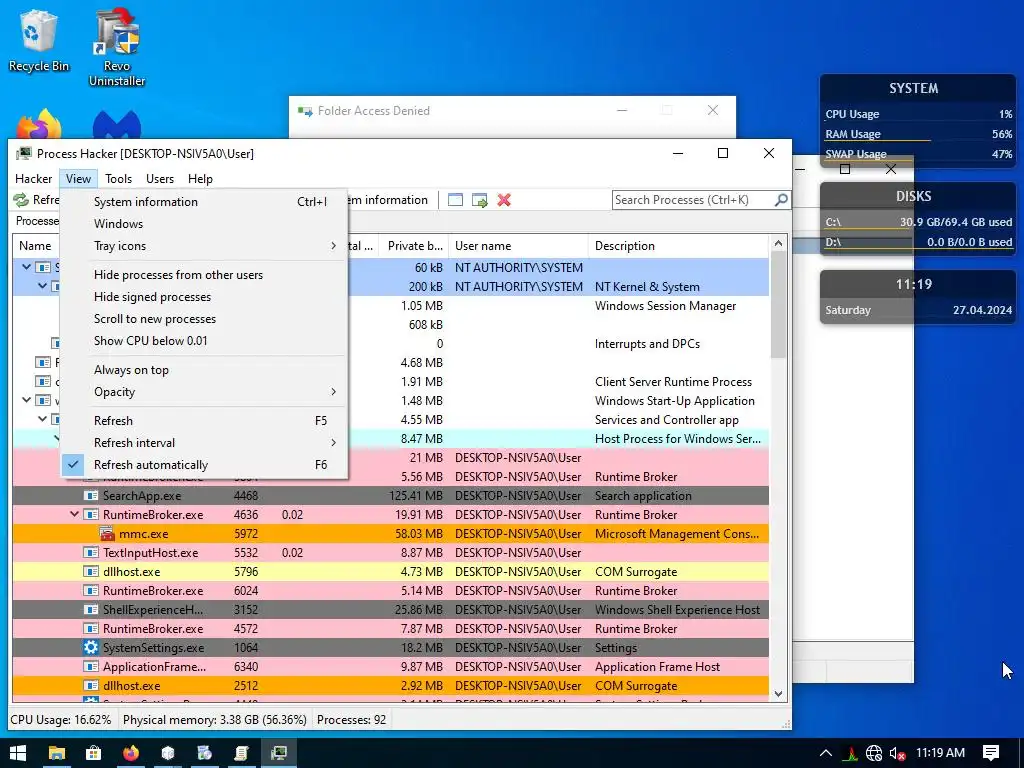Open the Recycle Bin desktop icon
Viewport: 1024px width, 768px height.
click(x=39, y=40)
